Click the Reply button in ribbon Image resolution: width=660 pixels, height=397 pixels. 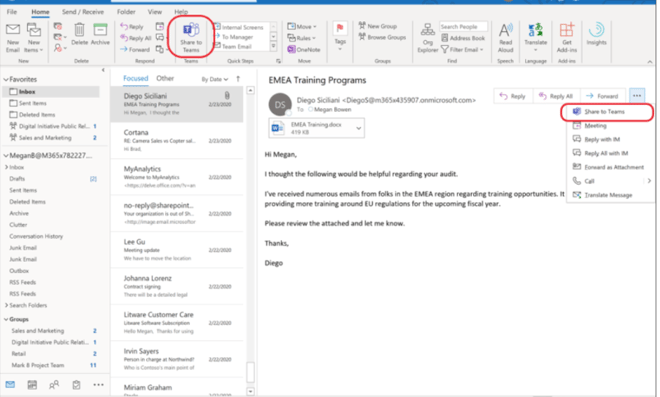[132, 27]
